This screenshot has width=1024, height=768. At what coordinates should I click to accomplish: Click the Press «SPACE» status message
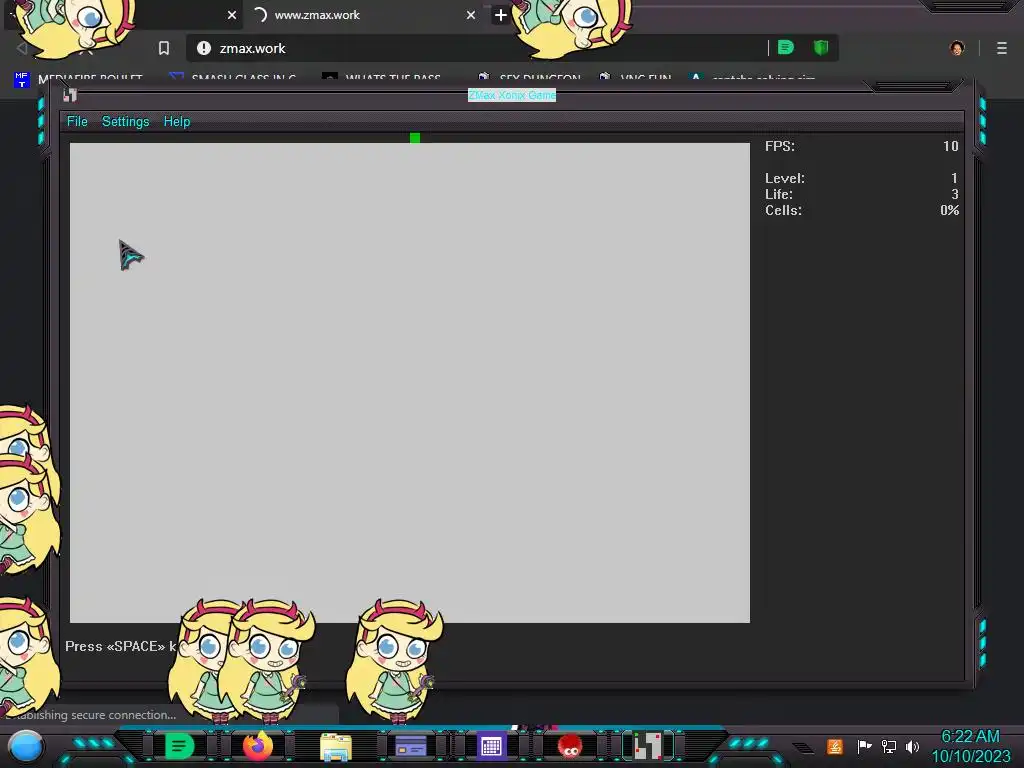pyautogui.click(x=121, y=646)
